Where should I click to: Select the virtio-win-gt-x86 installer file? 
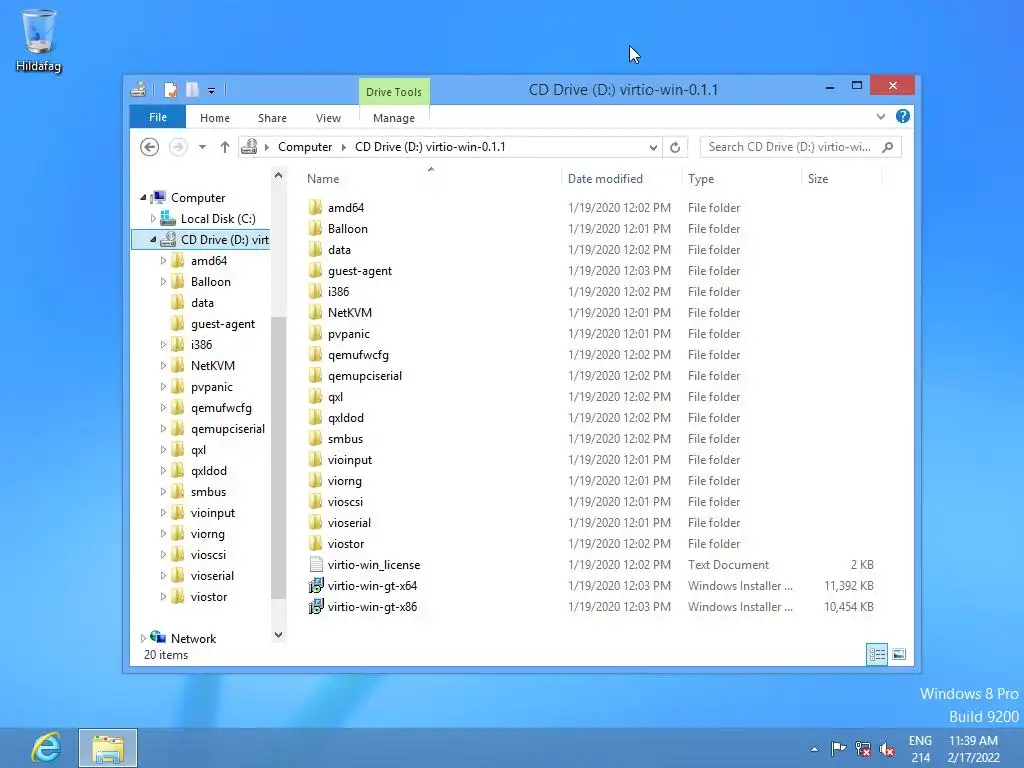coord(372,607)
